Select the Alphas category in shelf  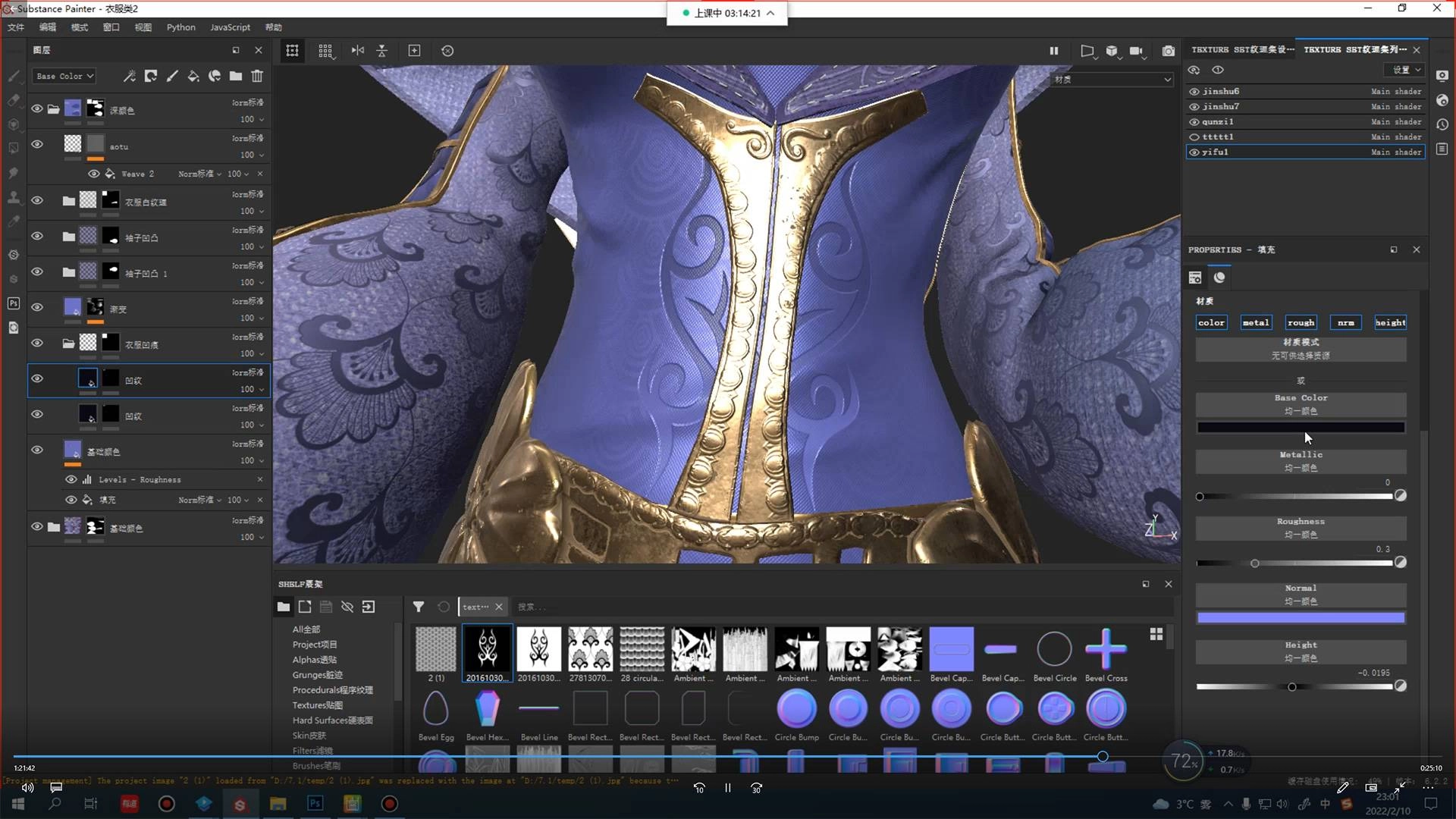click(314, 660)
